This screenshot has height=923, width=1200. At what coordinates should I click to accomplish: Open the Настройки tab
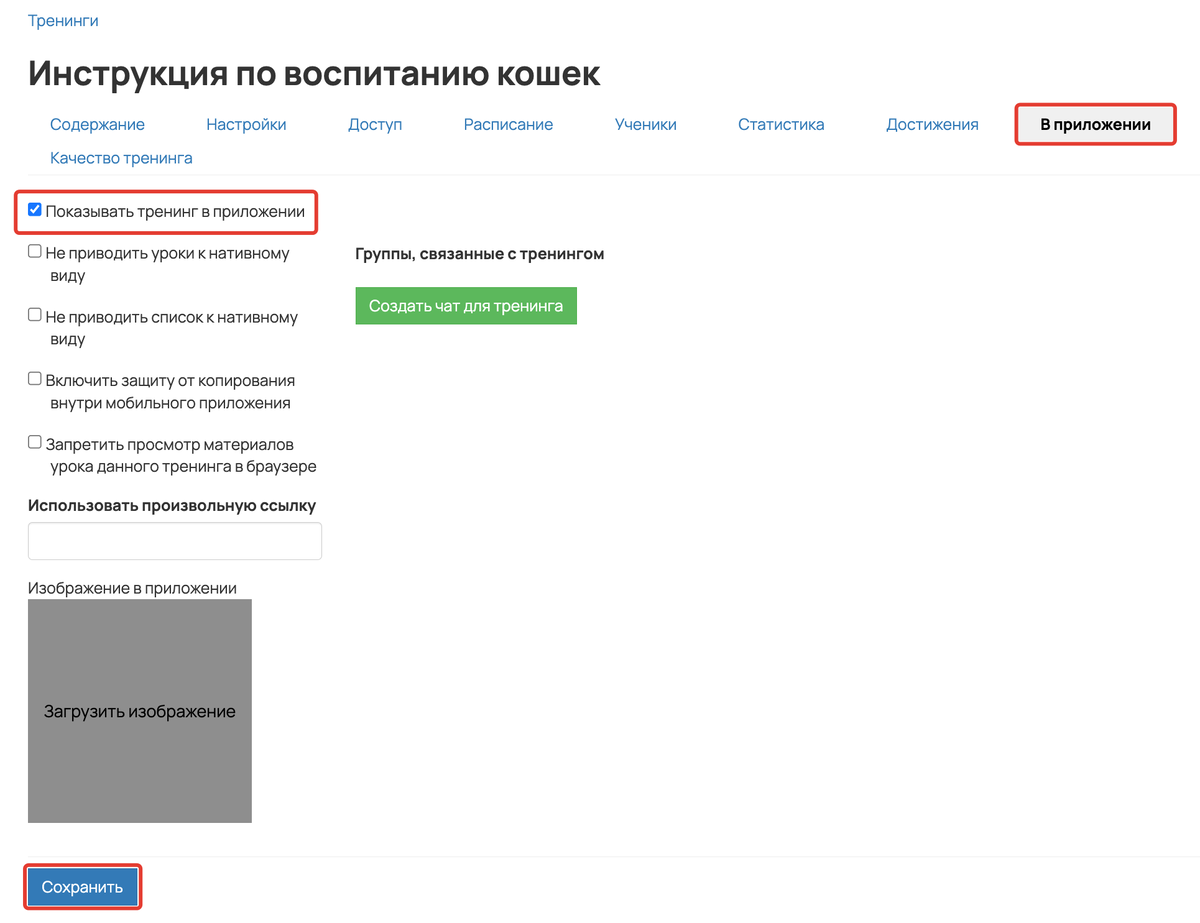tap(246, 125)
